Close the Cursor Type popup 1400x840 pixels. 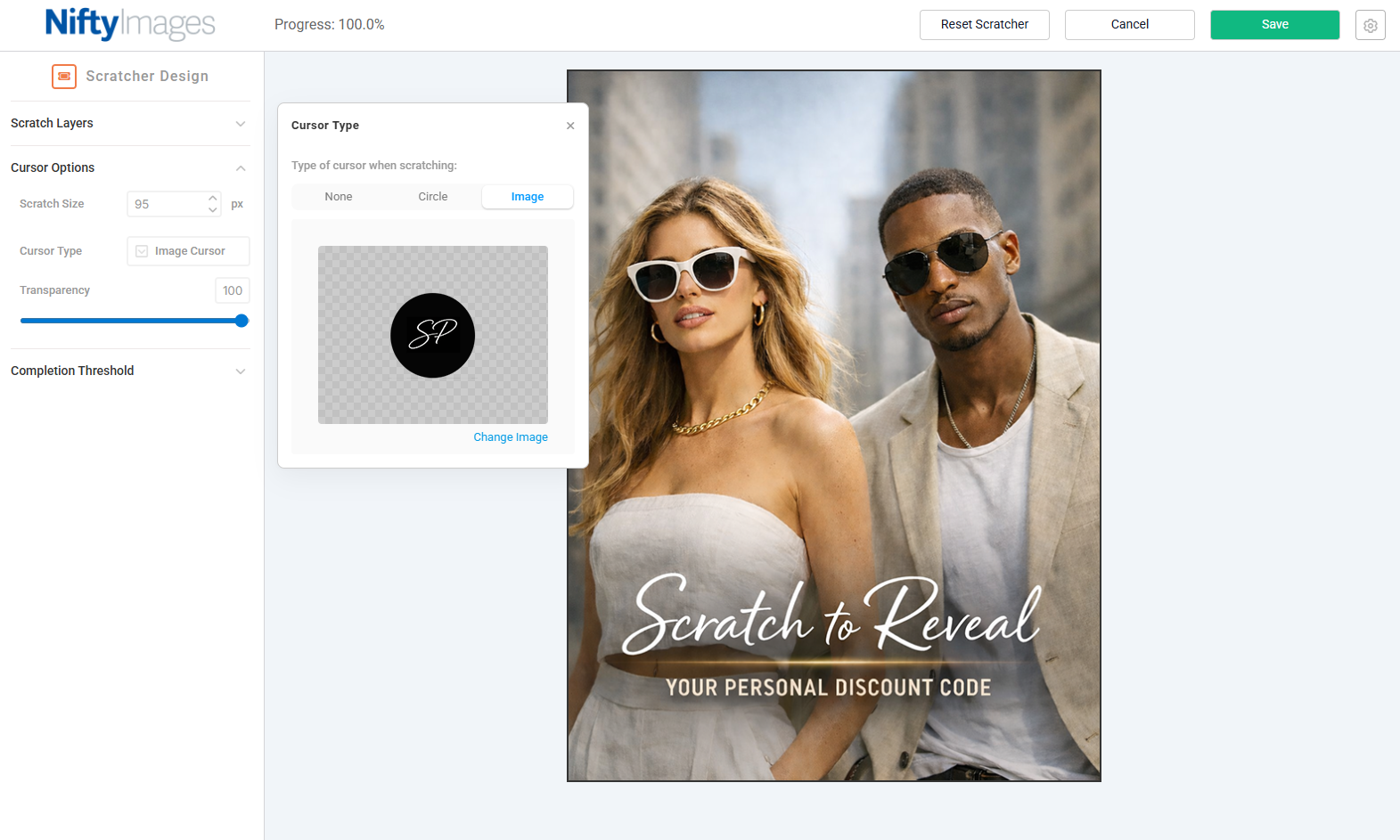point(570,126)
